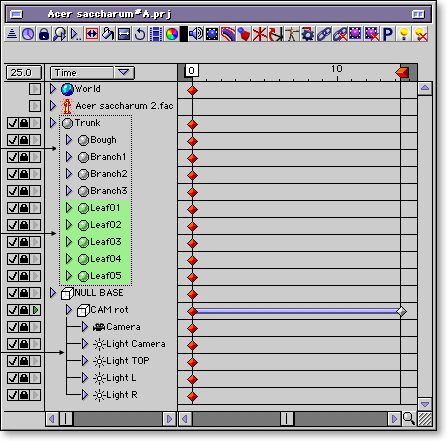Click the blue letter P icon
This screenshot has width=447, height=441.
pos(387,34)
